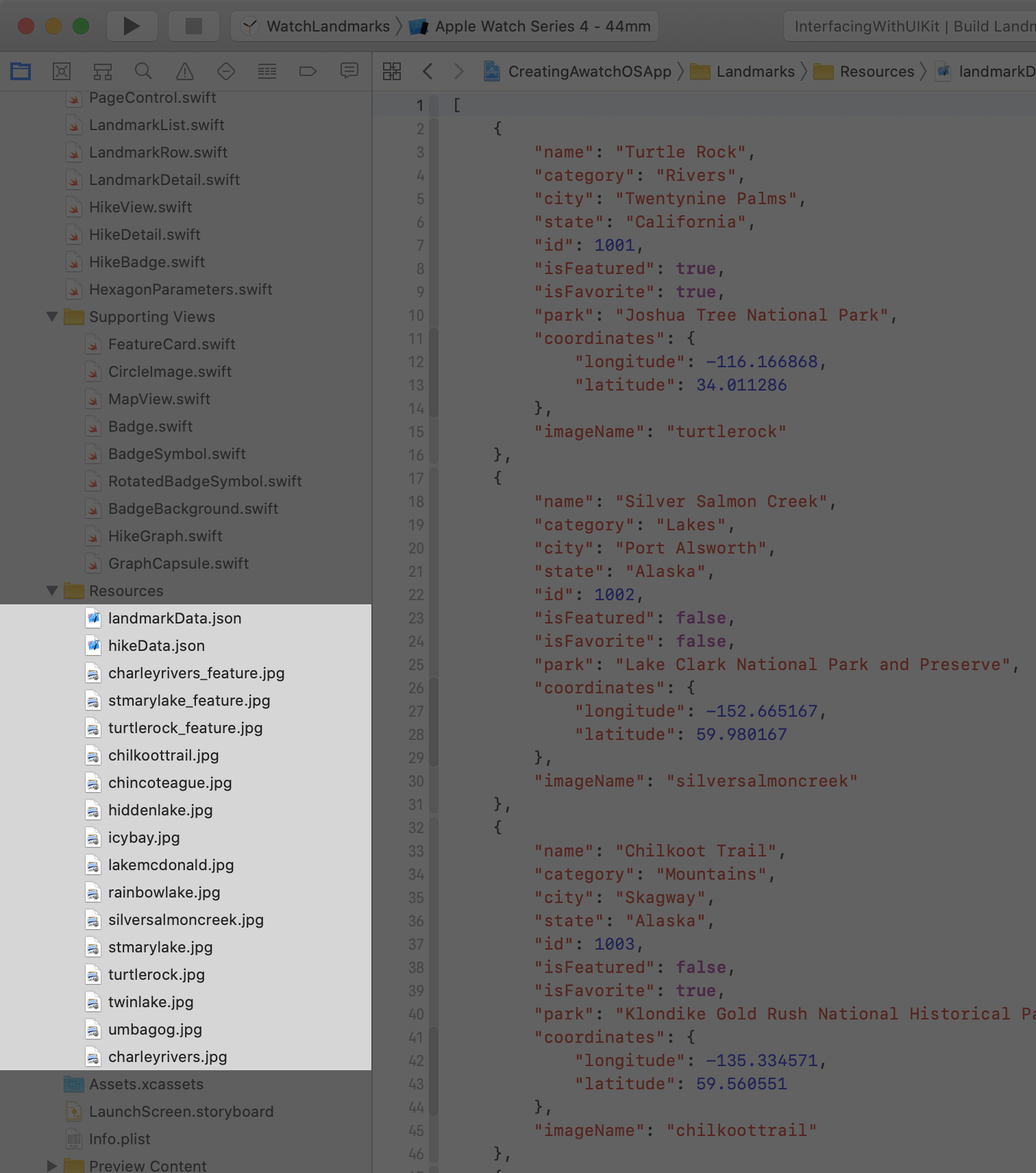Viewport: 1036px width, 1173px height.
Task: Open HexagonParameters.swift
Action: (x=180, y=290)
